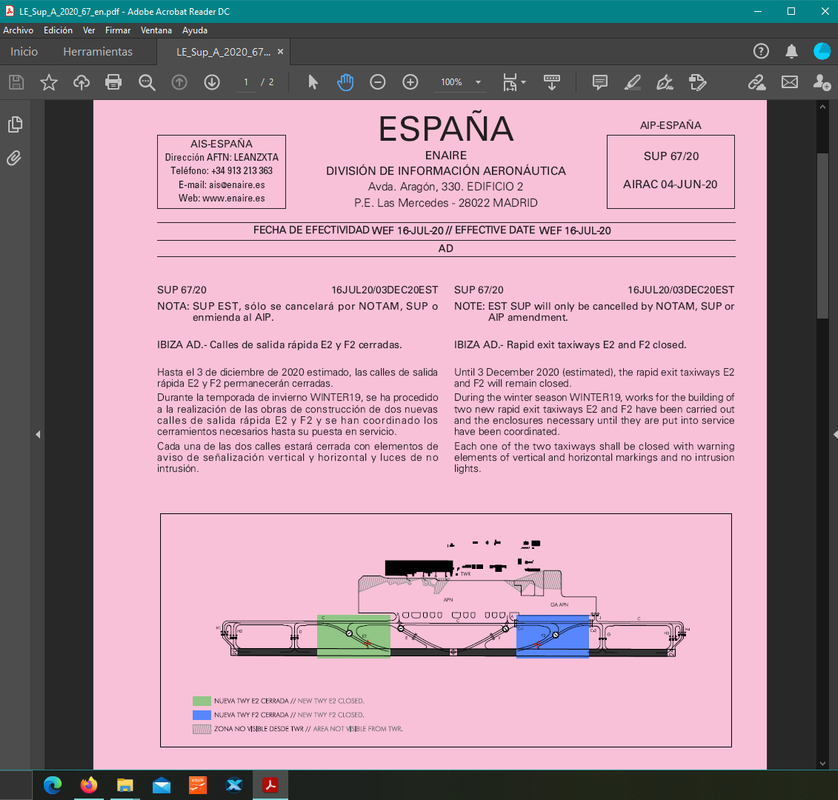Click the blue F2 closed area on chart

[553, 636]
